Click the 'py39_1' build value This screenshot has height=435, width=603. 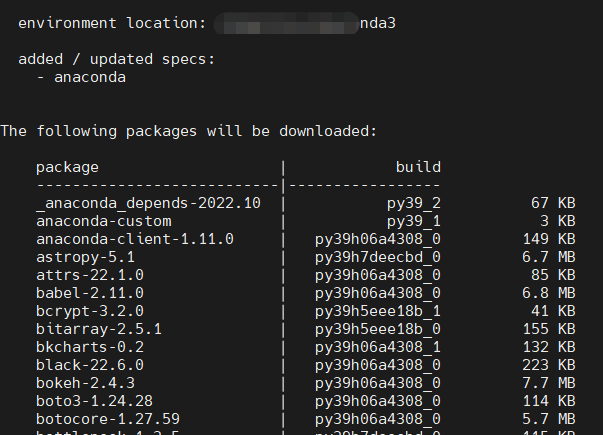click(414, 222)
